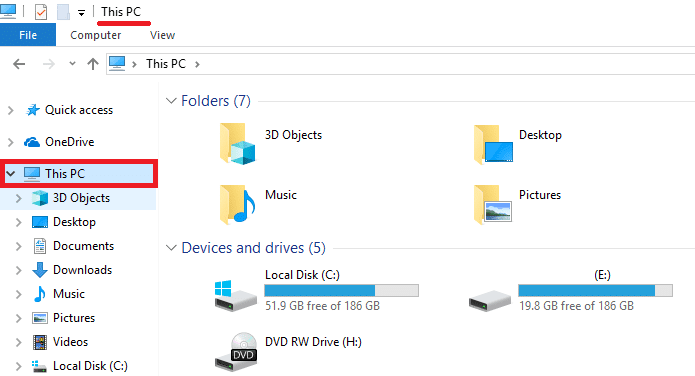
Task: Click the Music folder name in main pane
Action: point(281,195)
